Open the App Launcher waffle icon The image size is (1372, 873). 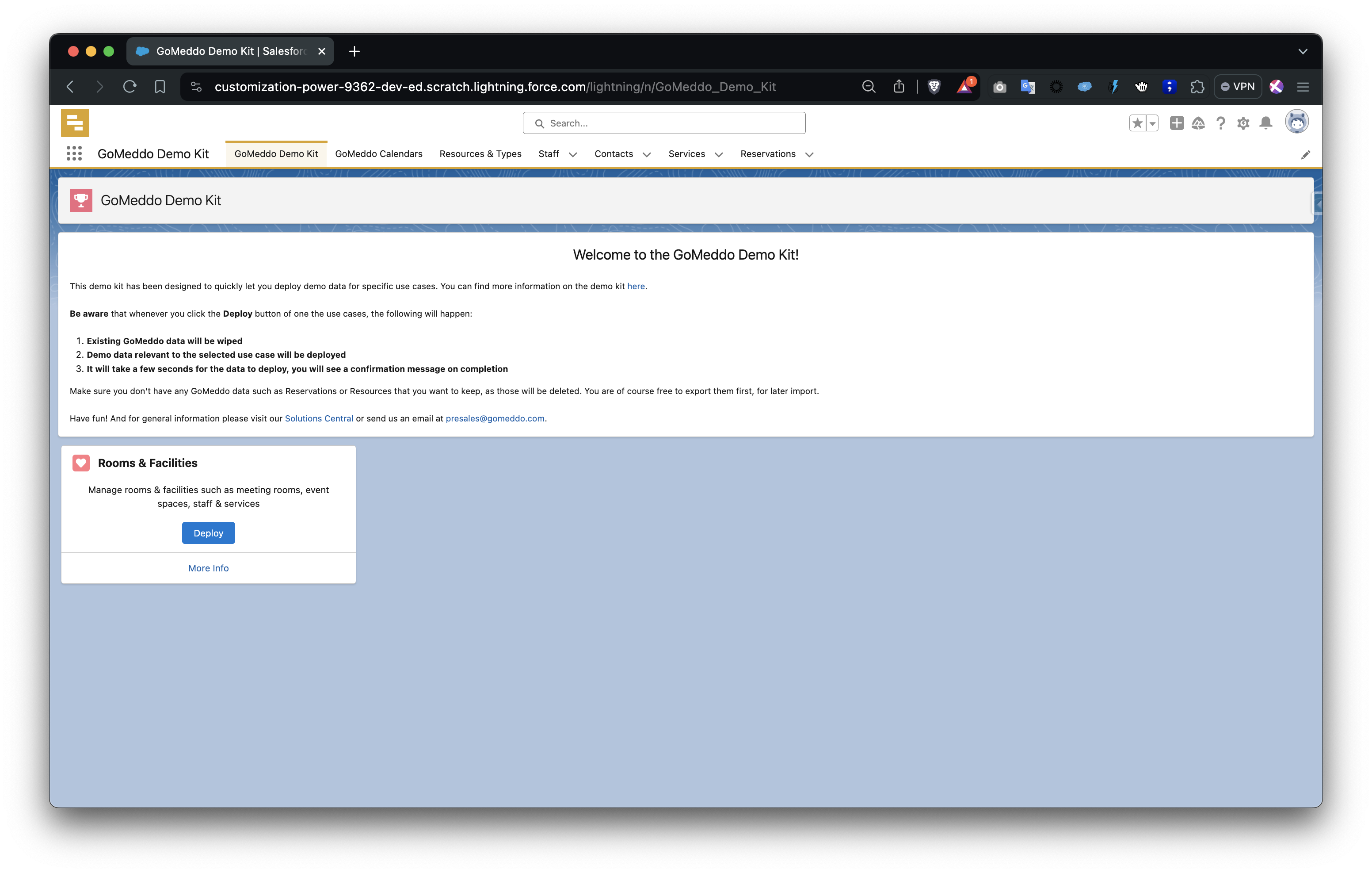click(74, 153)
